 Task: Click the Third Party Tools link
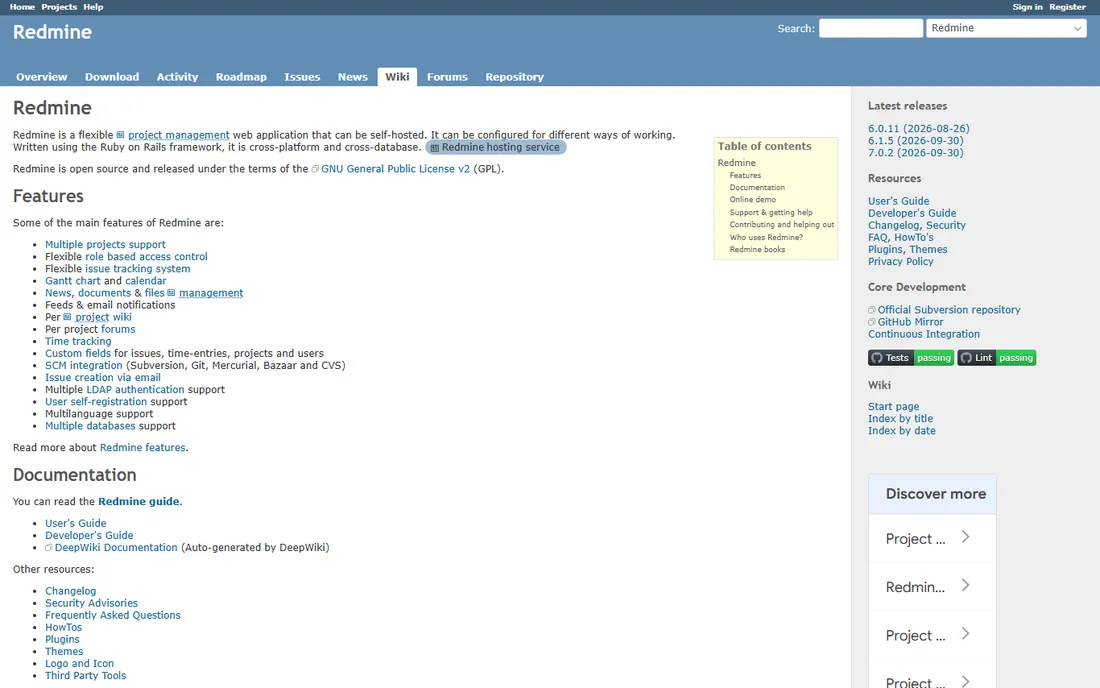pyautogui.click(x=86, y=675)
